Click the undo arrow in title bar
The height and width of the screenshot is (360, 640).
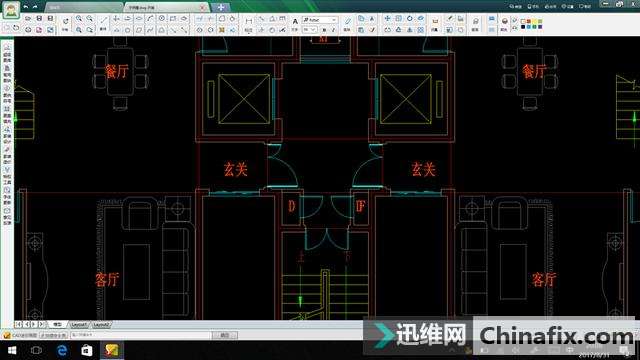(26, 7)
